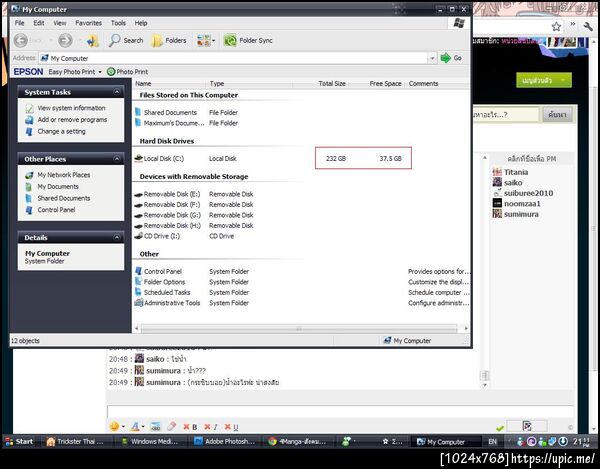Viewport: 600px width, 469px height.
Task: Select Administrative Tools icon
Action: [x=139, y=303]
